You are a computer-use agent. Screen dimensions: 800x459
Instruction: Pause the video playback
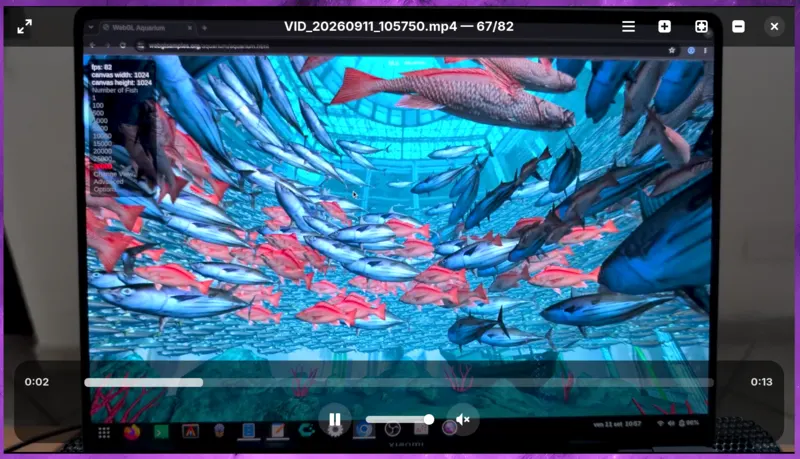pyautogui.click(x=335, y=420)
